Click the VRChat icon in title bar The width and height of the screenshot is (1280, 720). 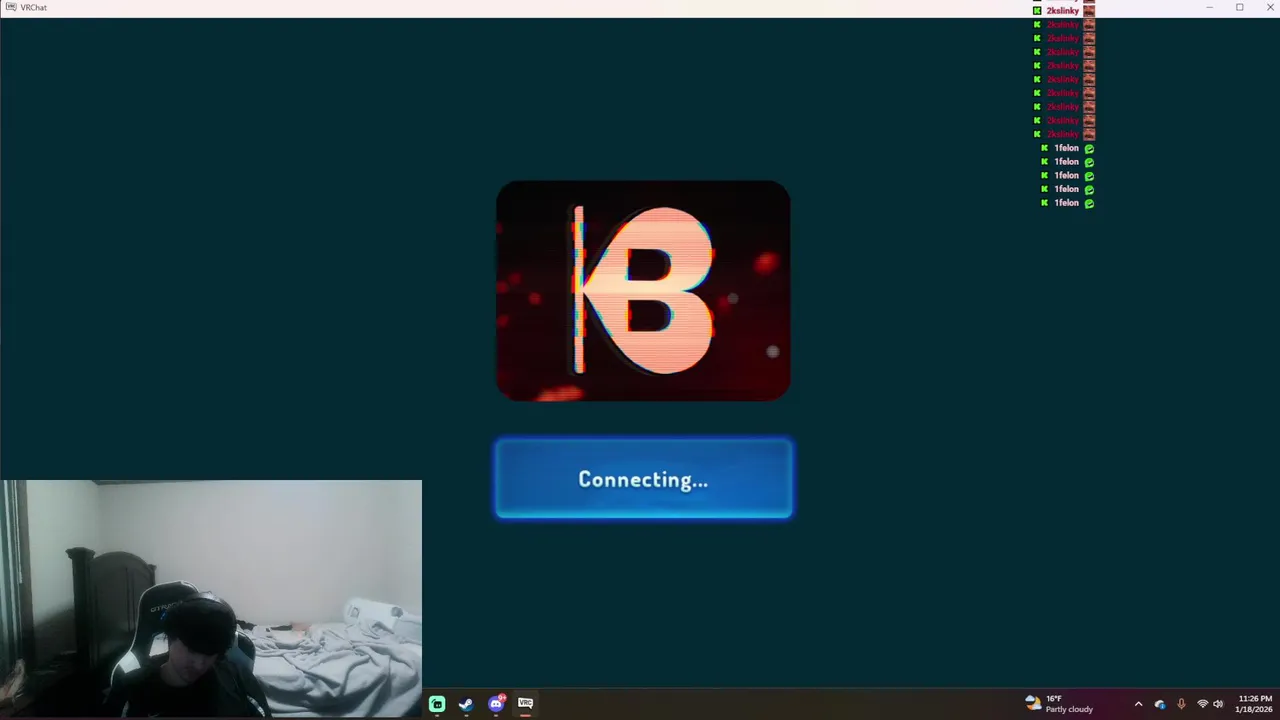click(x=10, y=7)
